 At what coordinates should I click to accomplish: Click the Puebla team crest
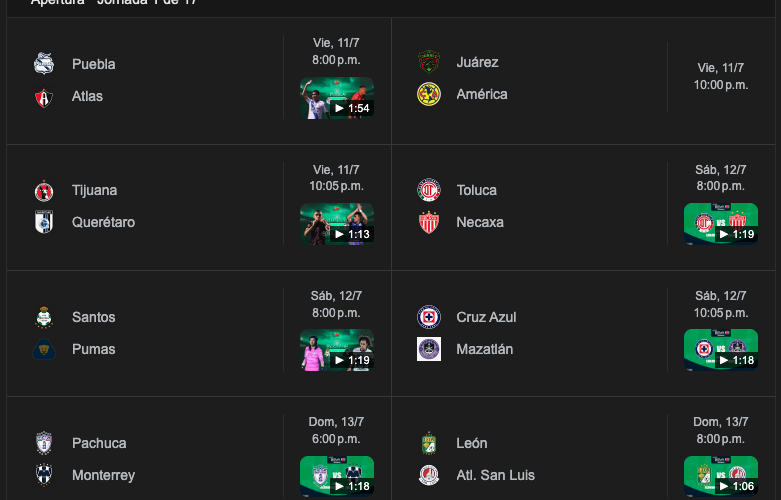click(x=43, y=64)
